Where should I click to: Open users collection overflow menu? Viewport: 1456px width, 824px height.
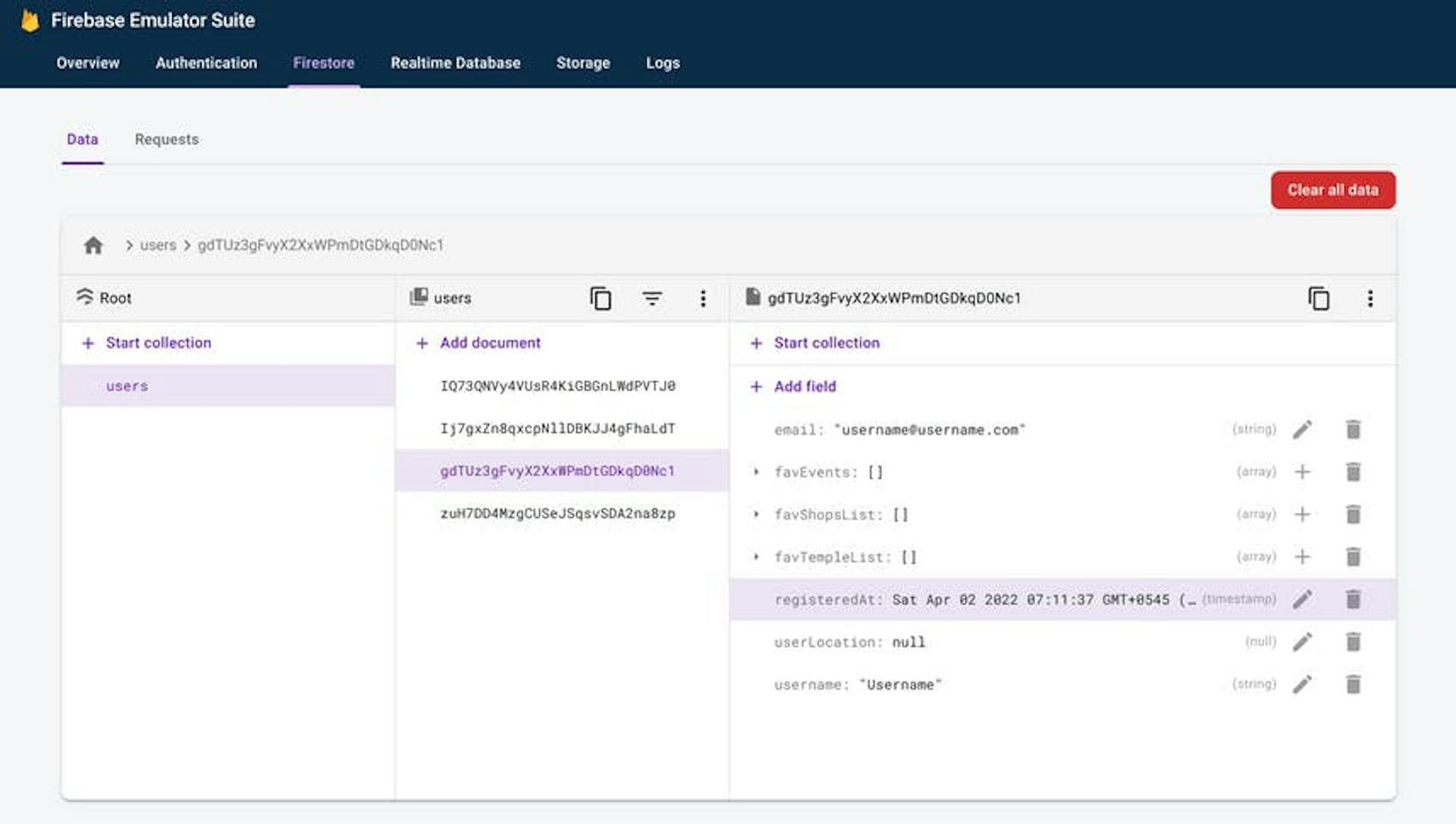[x=703, y=299]
